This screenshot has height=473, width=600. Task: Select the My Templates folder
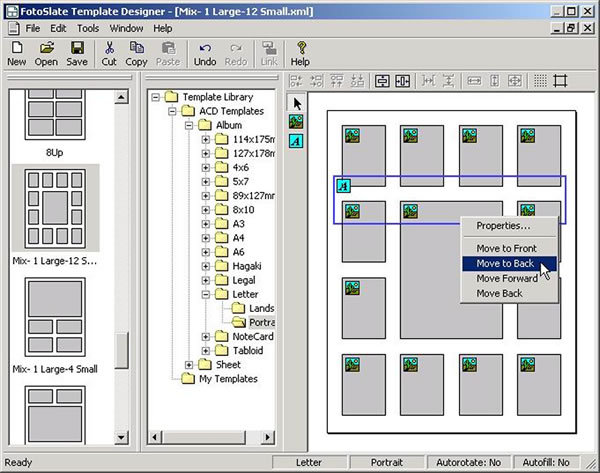point(228,379)
